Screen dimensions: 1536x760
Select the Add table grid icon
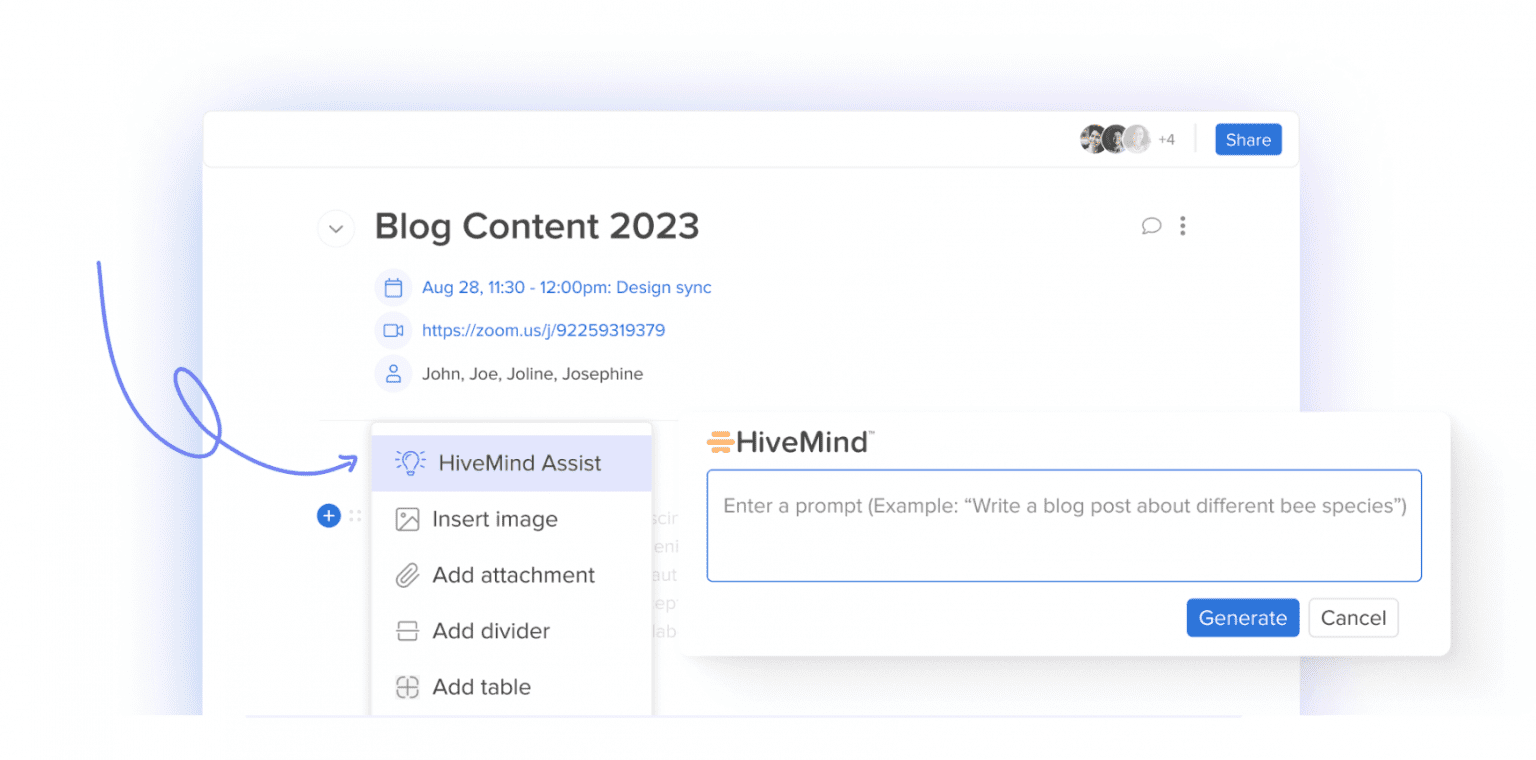pyautogui.click(x=406, y=687)
